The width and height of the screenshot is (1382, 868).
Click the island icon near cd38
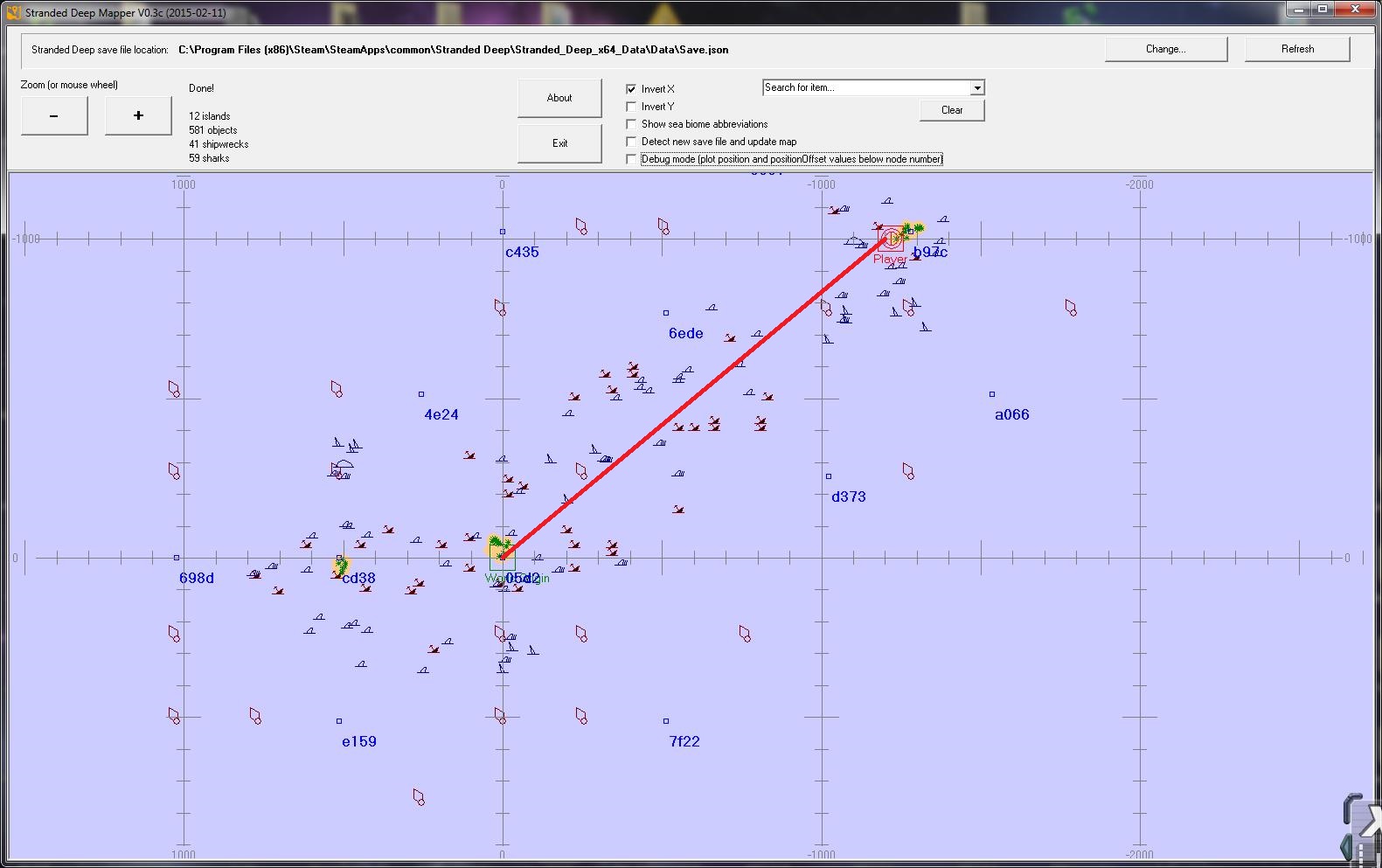[340, 567]
